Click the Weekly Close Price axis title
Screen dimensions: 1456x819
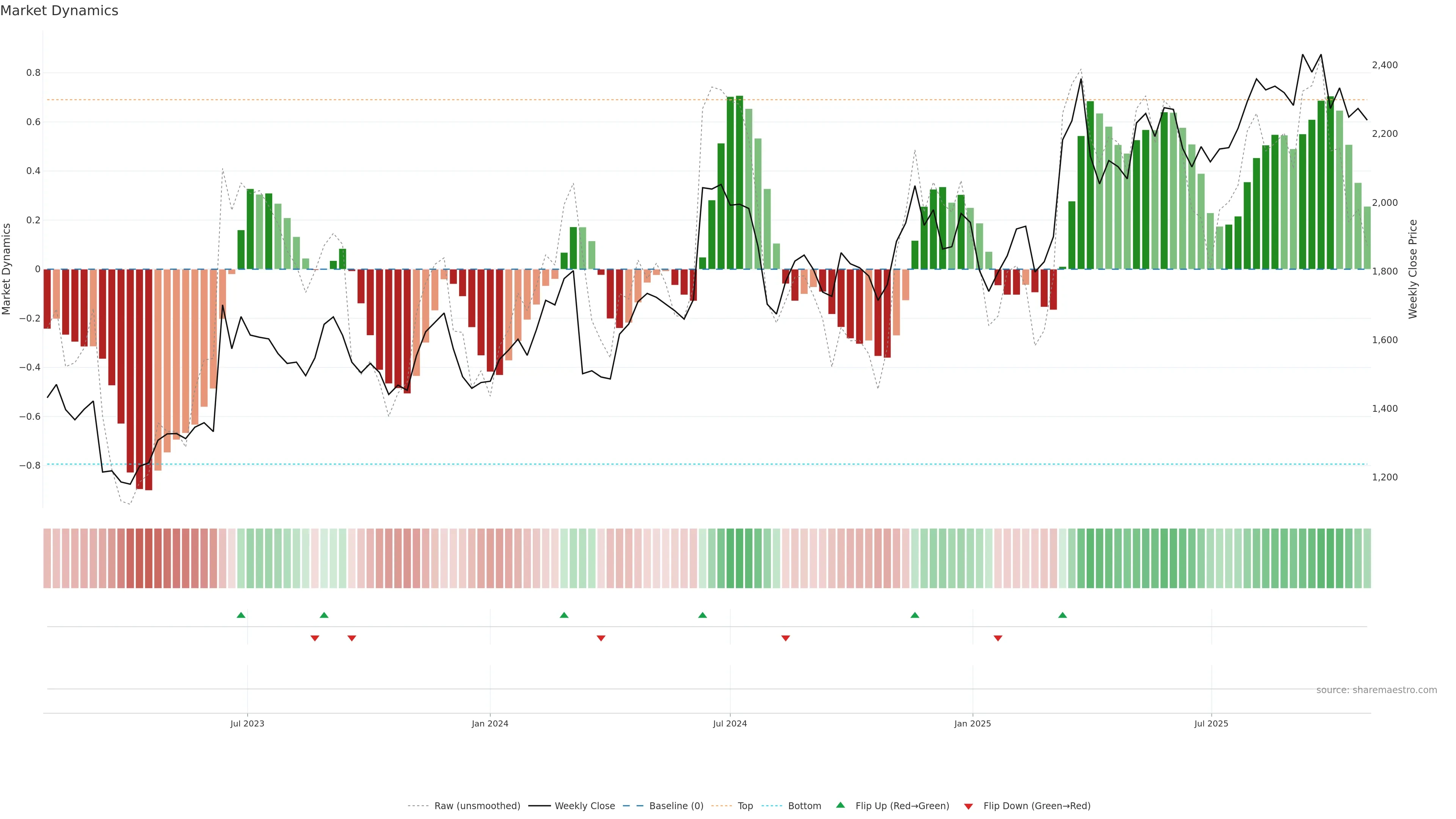tap(1413, 269)
